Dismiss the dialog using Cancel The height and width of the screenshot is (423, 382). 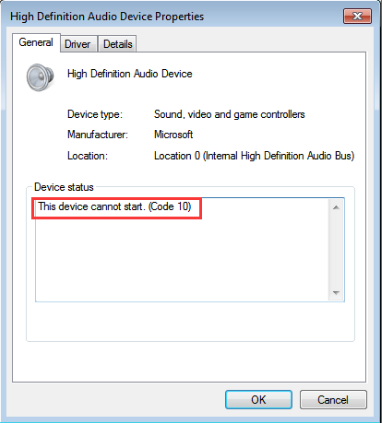coord(333,400)
